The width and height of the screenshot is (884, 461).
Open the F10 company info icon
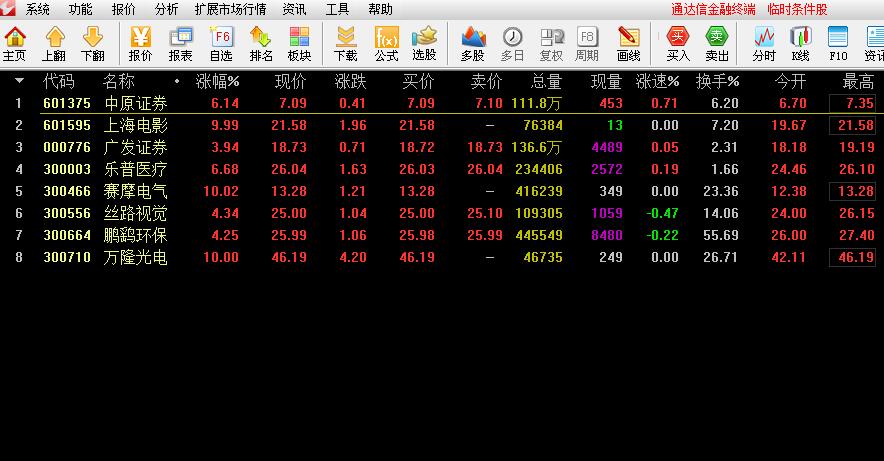[x=838, y=44]
